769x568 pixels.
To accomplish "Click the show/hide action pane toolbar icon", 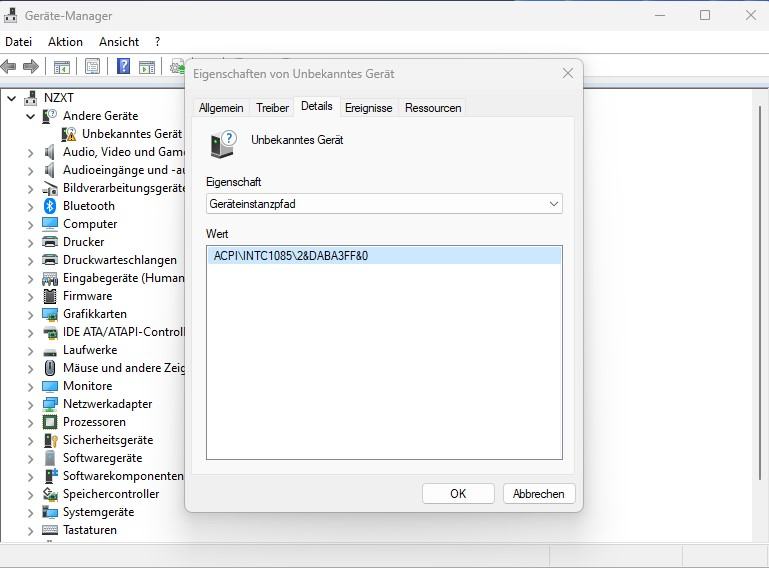I will [147, 66].
